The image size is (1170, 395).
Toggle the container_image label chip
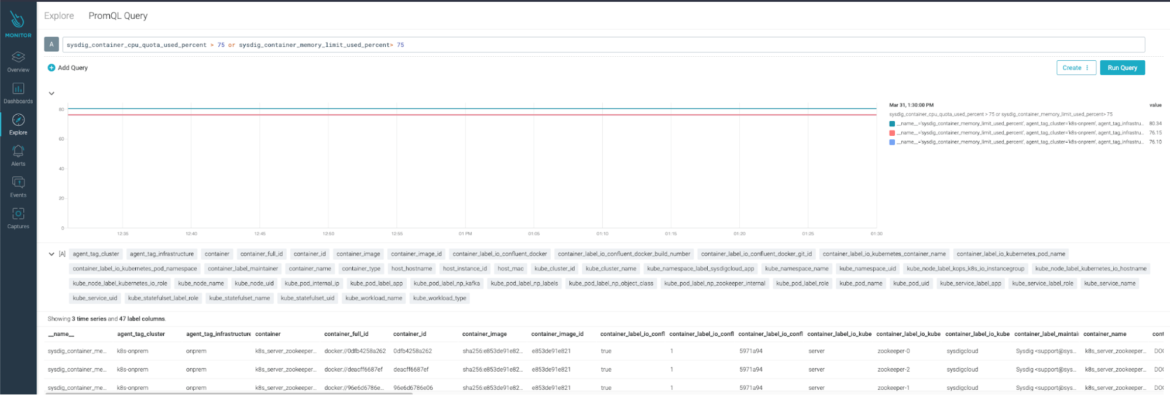click(x=357, y=255)
